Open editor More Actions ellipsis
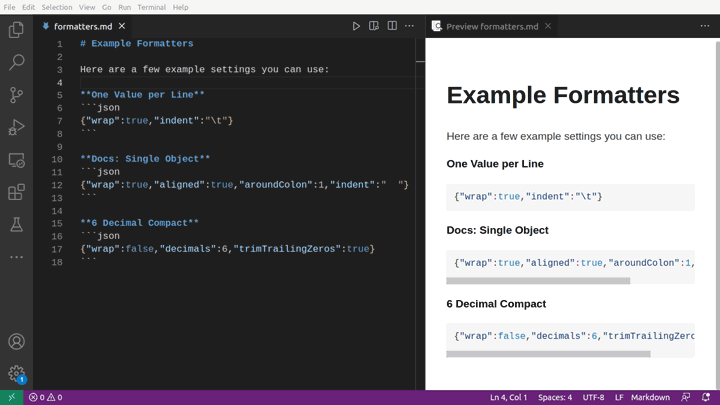The width and height of the screenshot is (720, 405). (409, 26)
